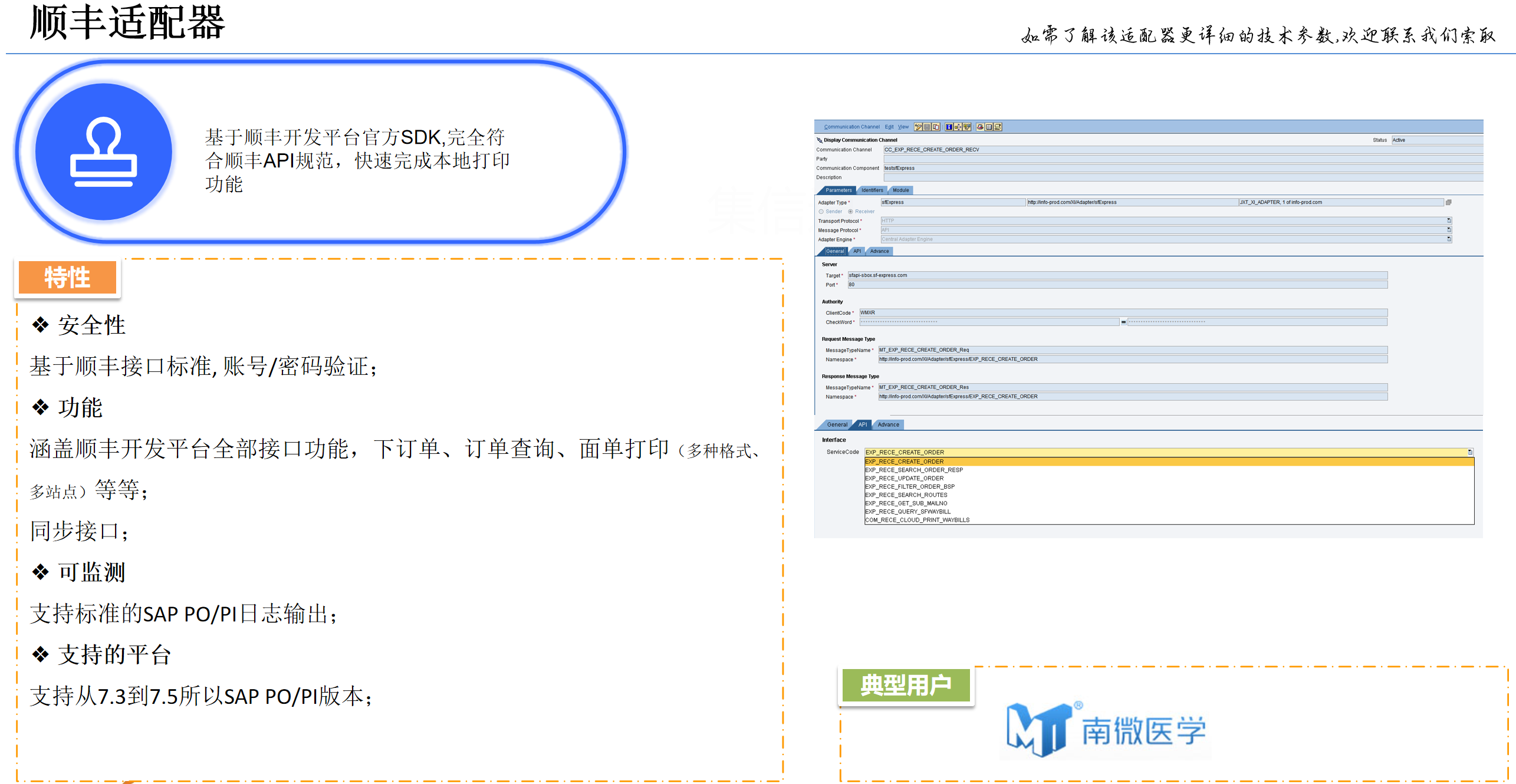Switch to the Module tab
The image size is (1516, 784).
pos(900,190)
